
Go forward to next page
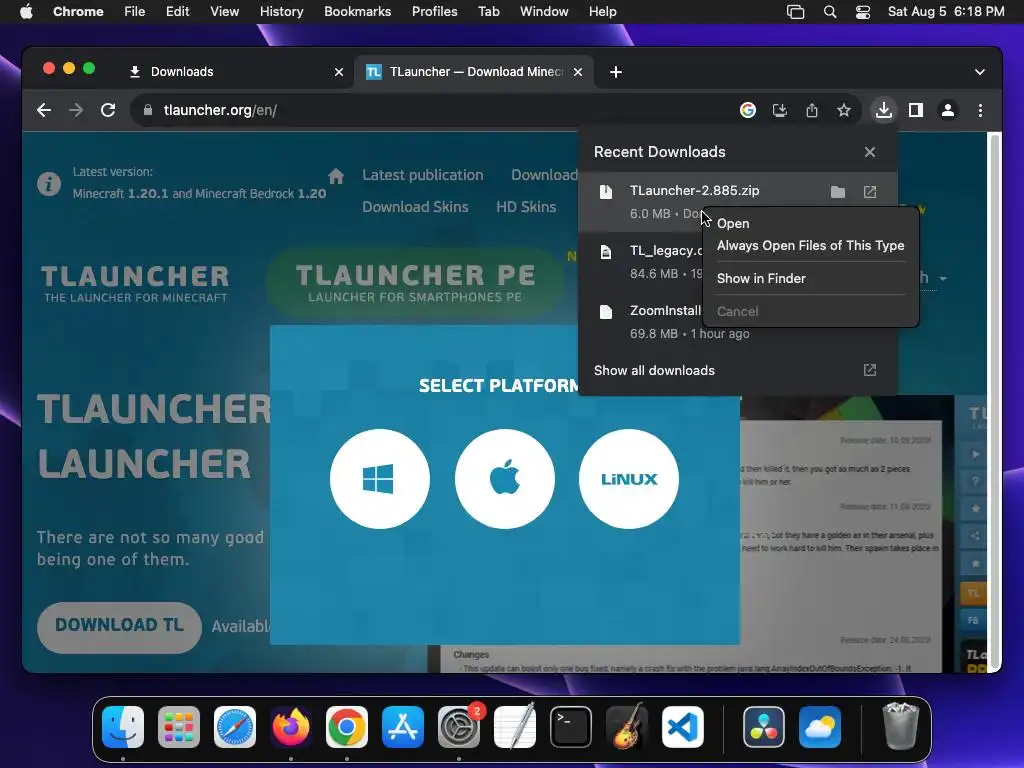click(76, 110)
